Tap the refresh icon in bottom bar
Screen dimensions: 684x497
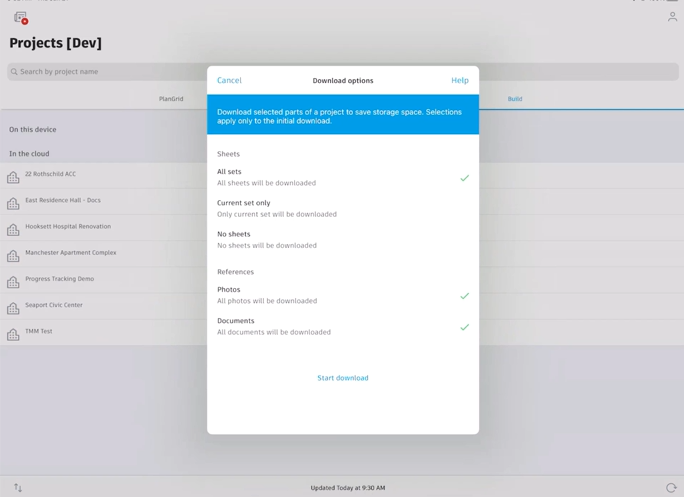[x=671, y=488]
